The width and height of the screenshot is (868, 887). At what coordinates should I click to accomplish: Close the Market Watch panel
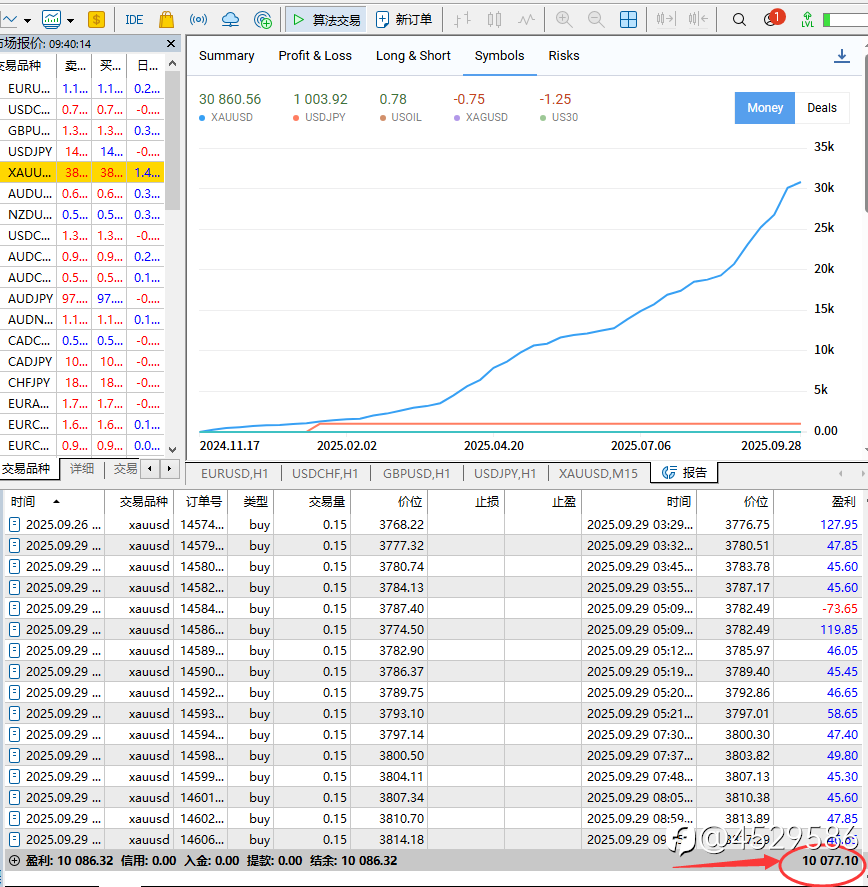click(x=171, y=44)
